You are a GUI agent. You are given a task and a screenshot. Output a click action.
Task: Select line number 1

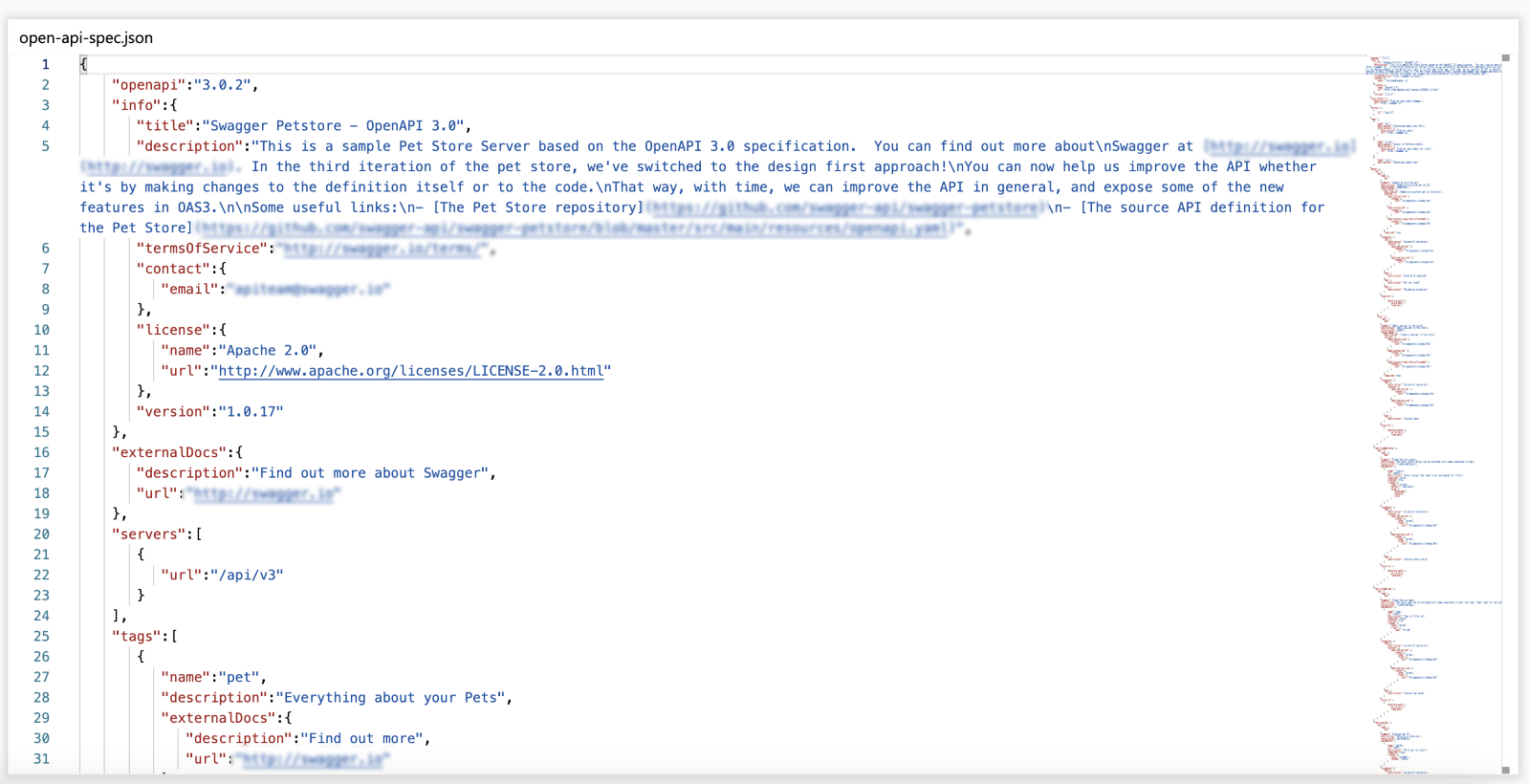click(45, 64)
